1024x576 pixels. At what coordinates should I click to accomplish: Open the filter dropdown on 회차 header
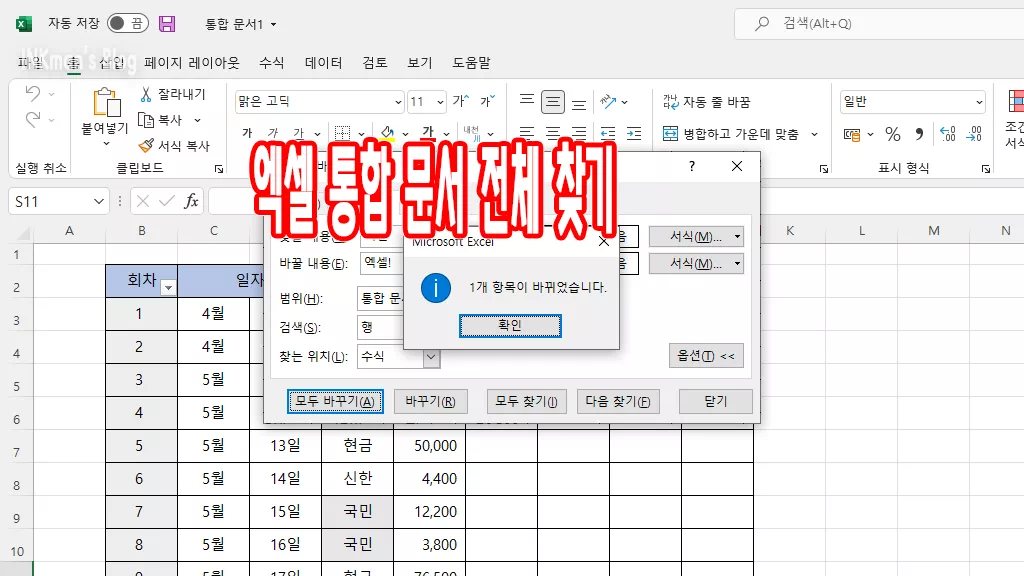click(168, 287)
